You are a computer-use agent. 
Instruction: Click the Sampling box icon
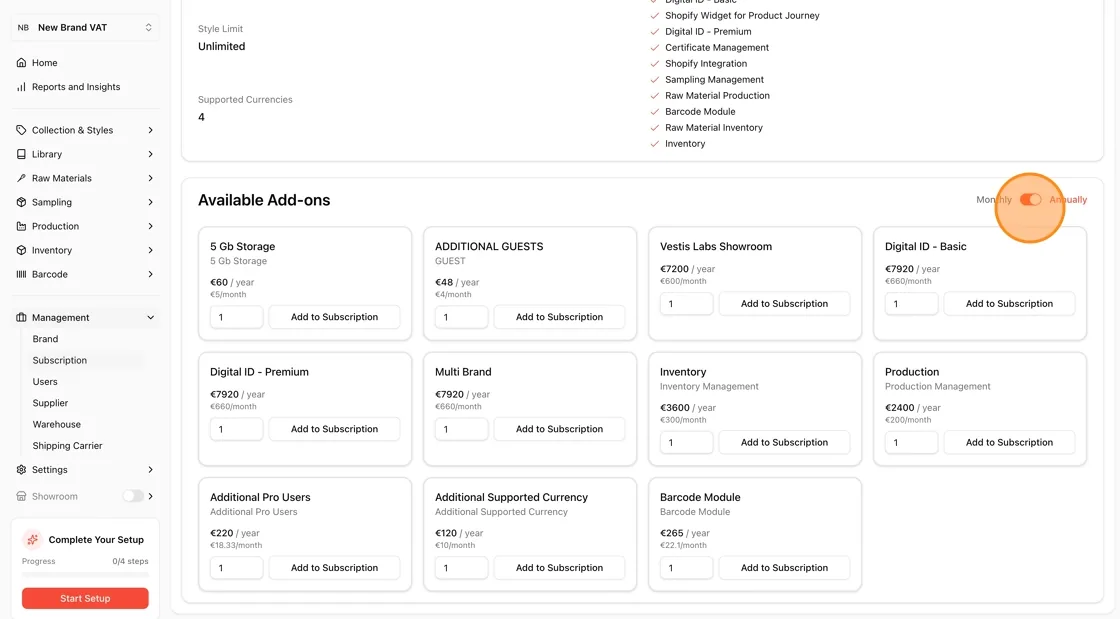point(21,202)
